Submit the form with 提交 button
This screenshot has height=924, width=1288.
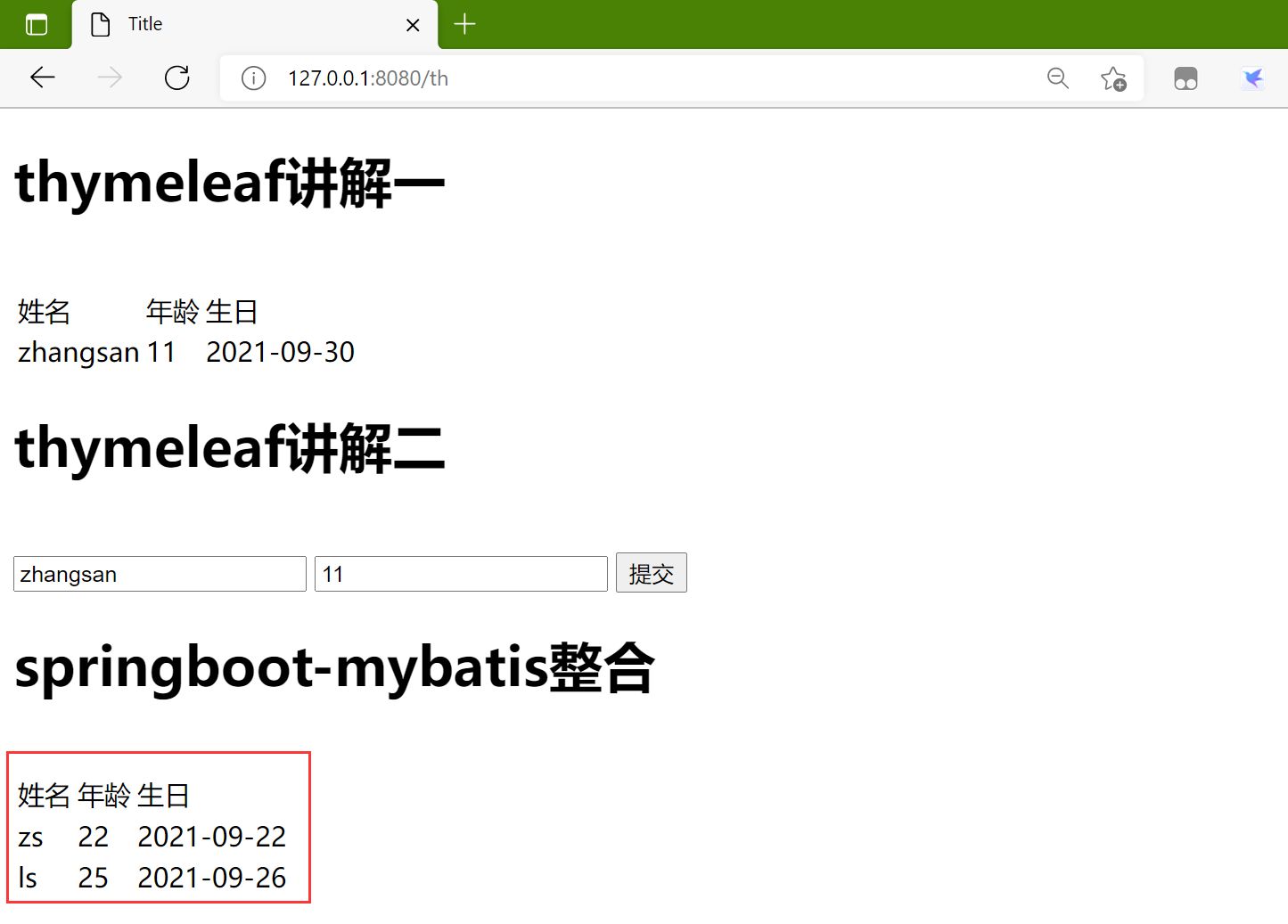(x=652, y=573)
